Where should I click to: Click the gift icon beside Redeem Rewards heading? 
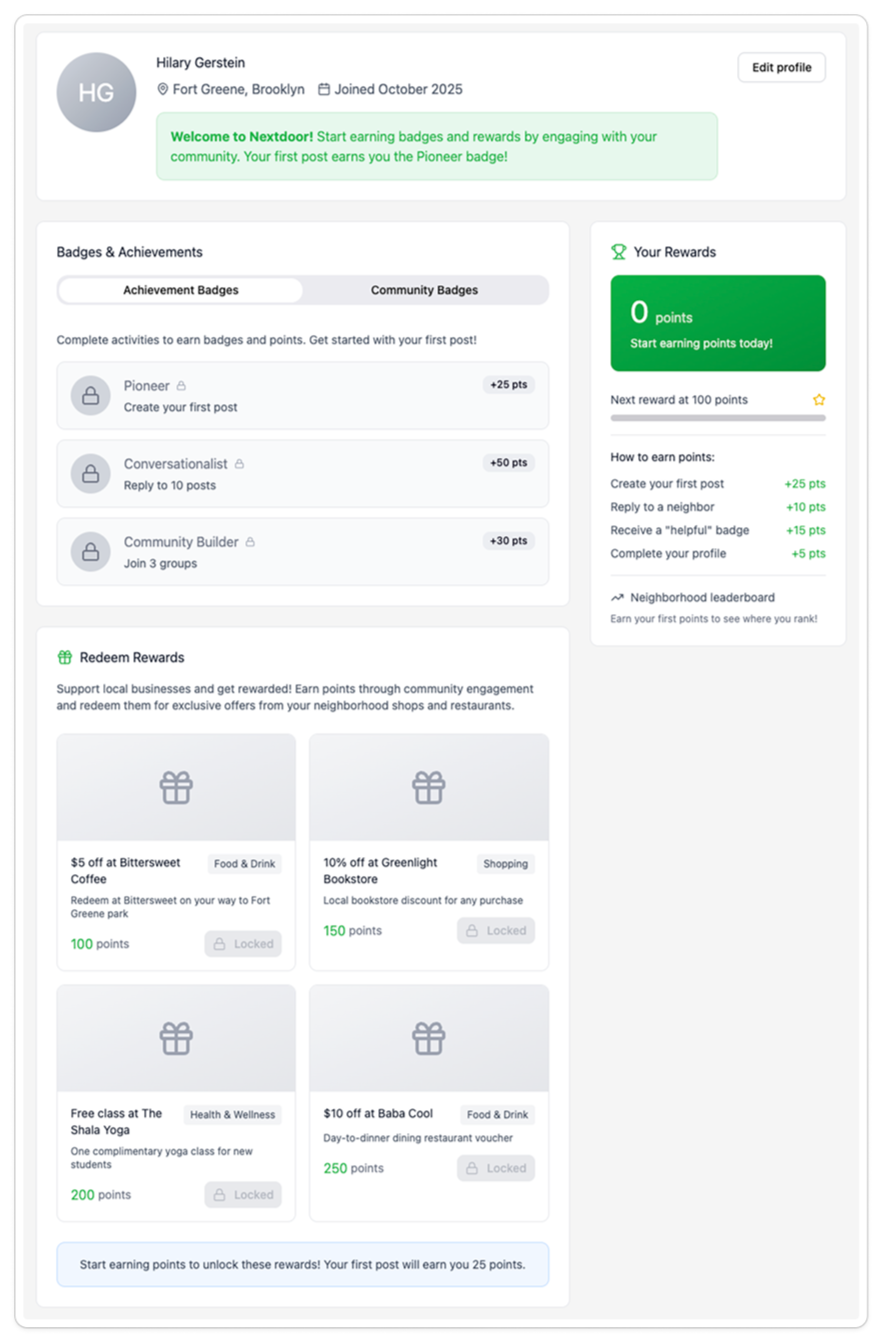[x=65, y=658]
